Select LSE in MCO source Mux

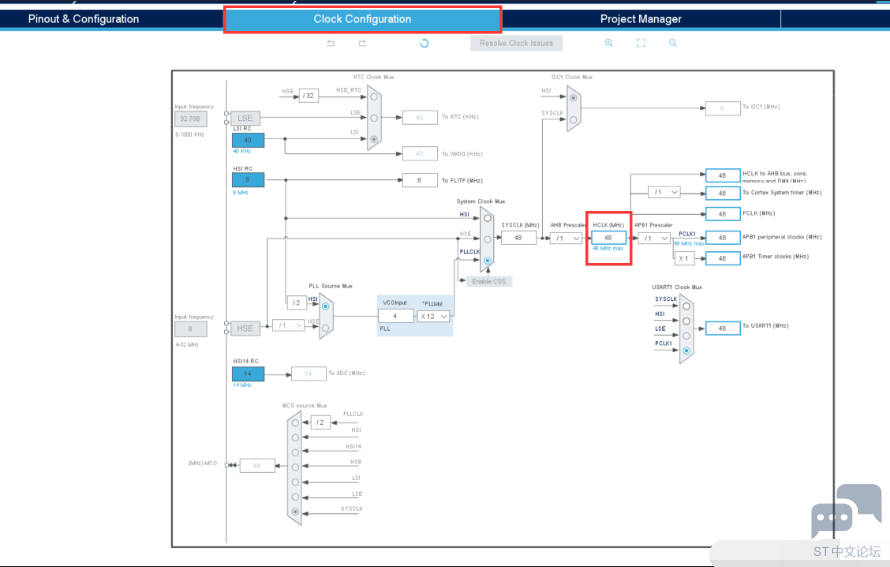[x=295, y=497]
